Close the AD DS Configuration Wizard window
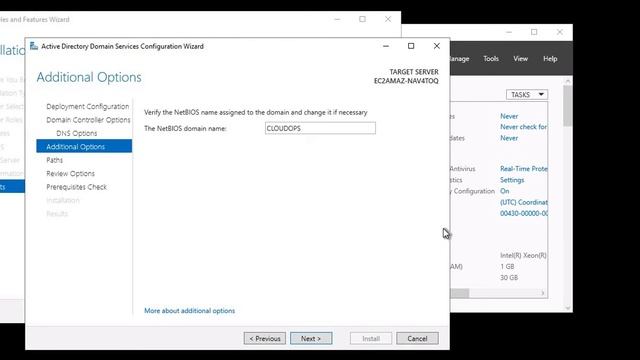 437,46
